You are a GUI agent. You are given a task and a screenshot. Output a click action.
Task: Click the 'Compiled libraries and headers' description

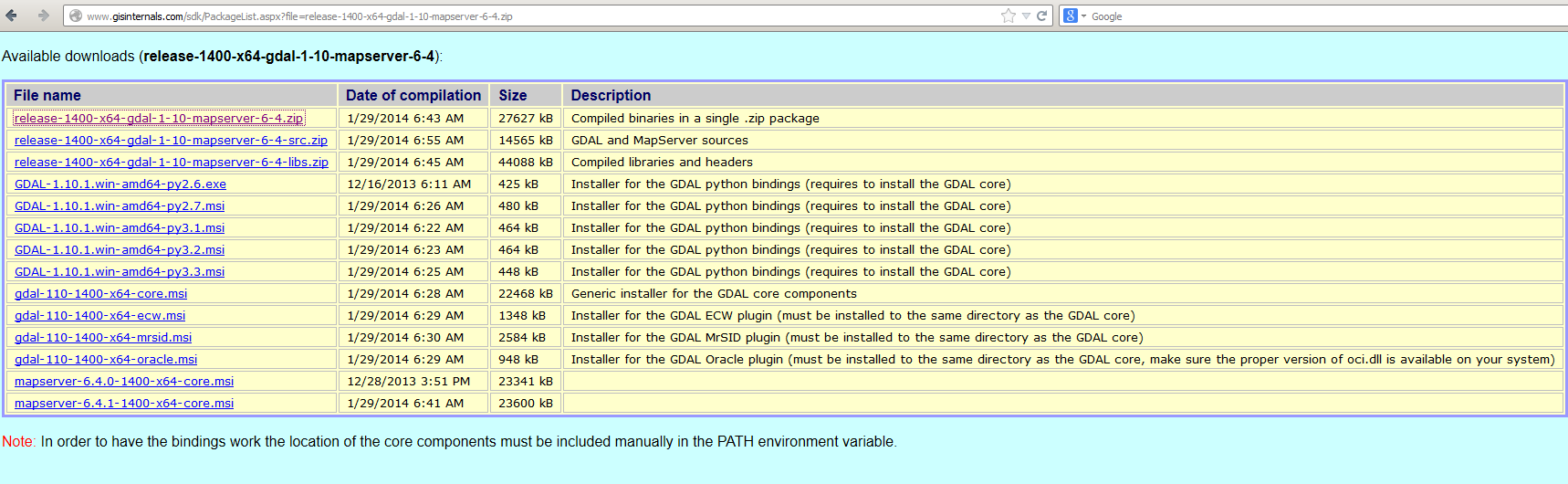[x=662, y=162]
